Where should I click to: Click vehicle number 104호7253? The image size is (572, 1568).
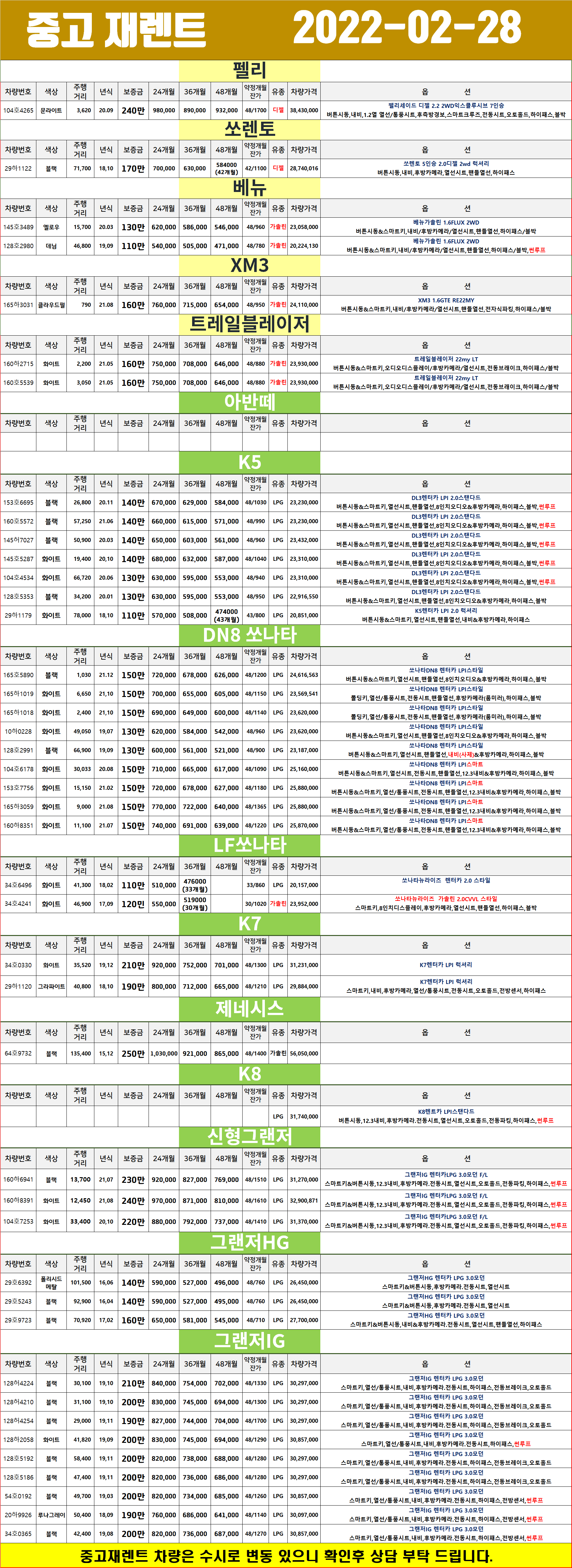[x=18, y=1222]
